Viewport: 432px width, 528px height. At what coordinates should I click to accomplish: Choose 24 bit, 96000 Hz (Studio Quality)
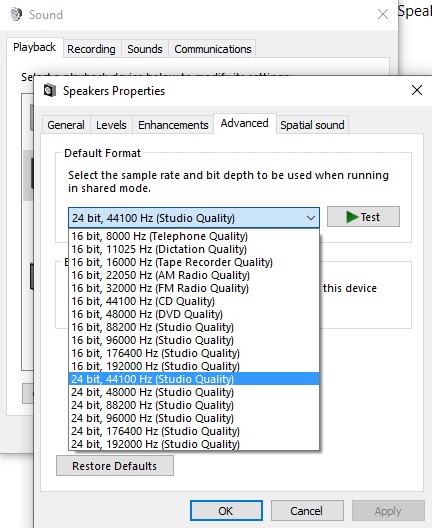194,418
